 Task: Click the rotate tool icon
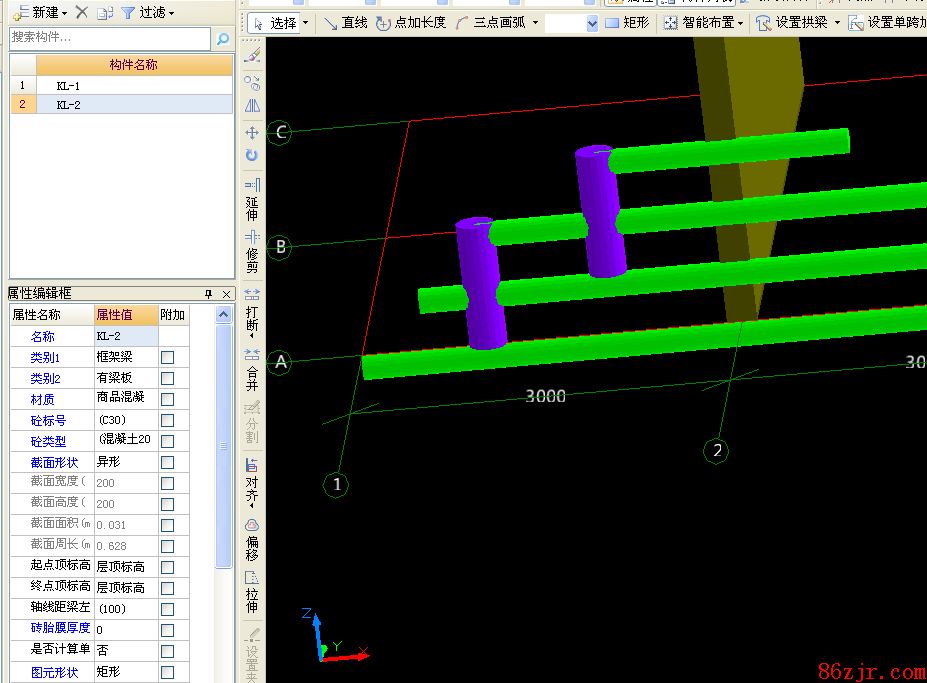click(x=252, y=156)
